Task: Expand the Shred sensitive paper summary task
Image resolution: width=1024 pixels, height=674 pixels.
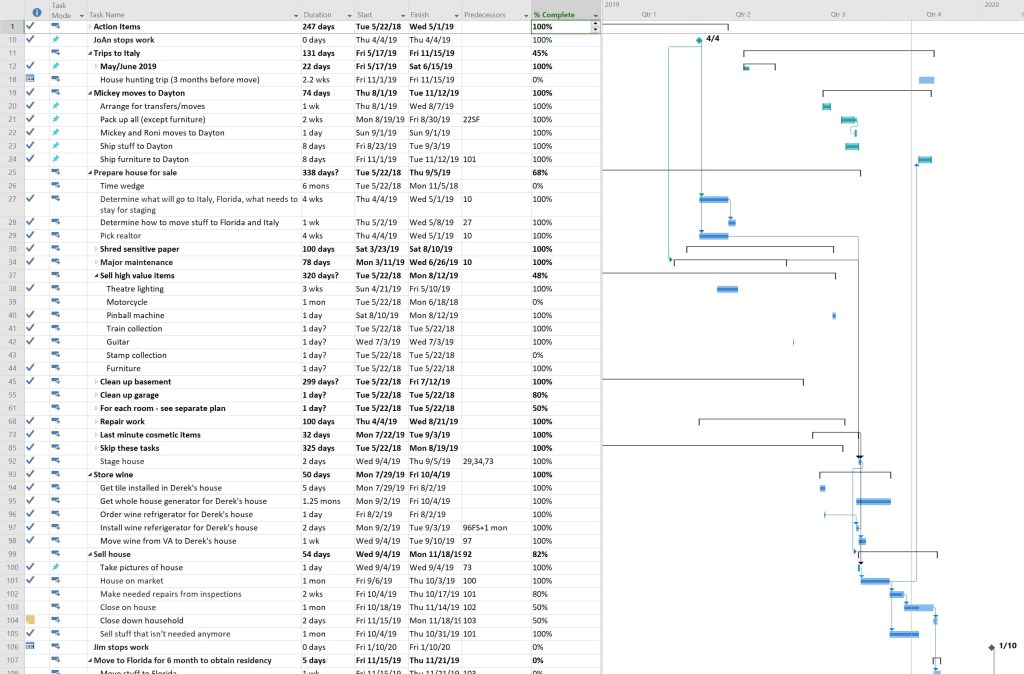Action: click(96, 249)
